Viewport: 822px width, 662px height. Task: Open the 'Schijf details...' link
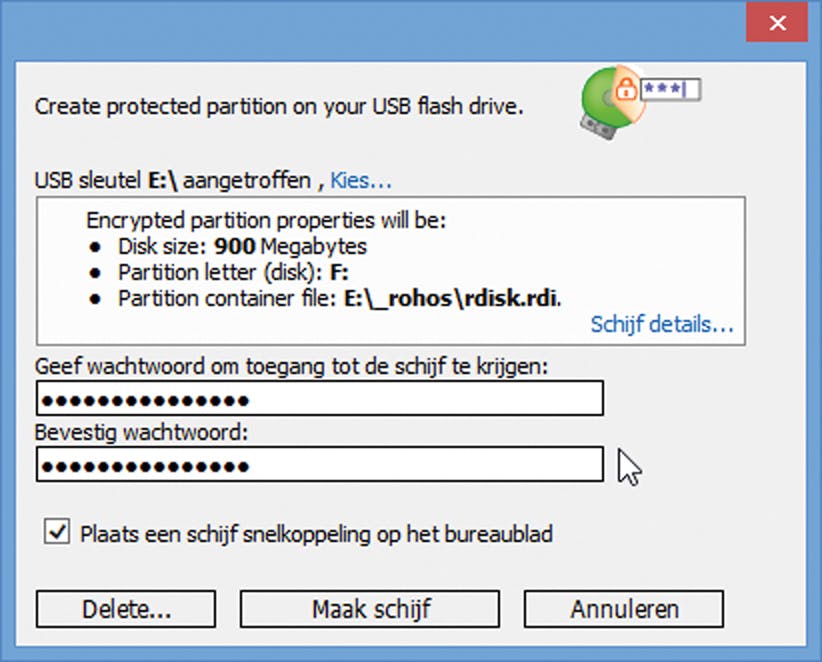point(662,324)
